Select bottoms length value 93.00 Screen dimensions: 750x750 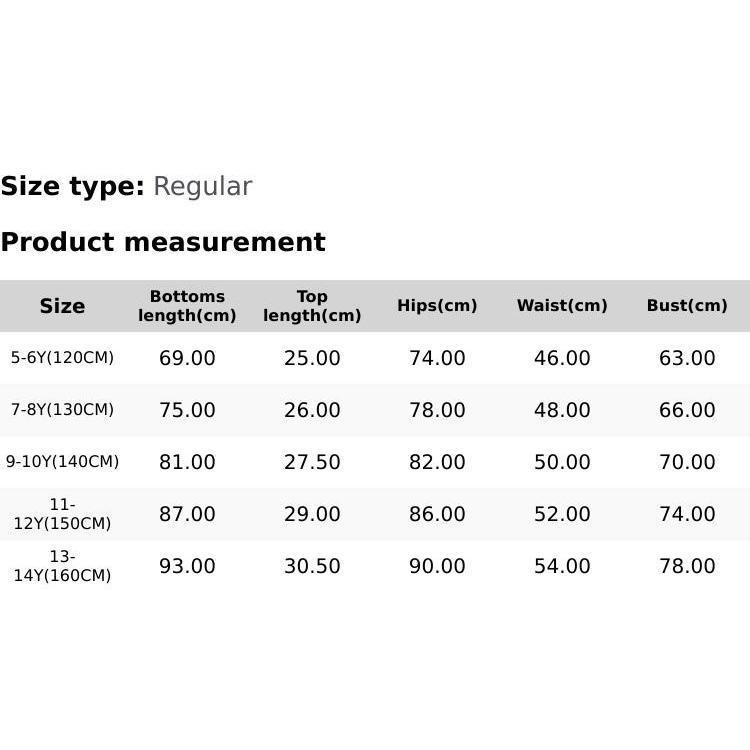[187, 566]
